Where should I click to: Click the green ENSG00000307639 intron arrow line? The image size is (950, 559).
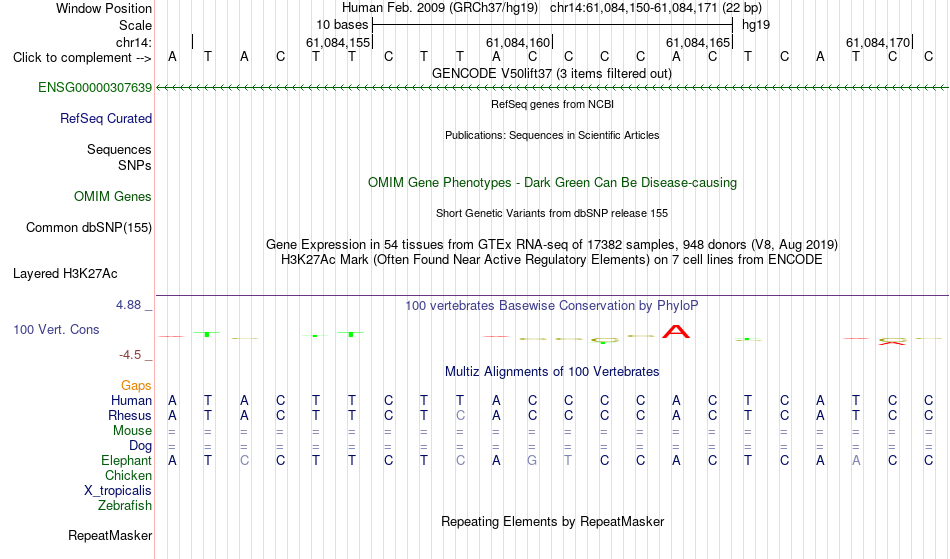(x=552, y=88)
